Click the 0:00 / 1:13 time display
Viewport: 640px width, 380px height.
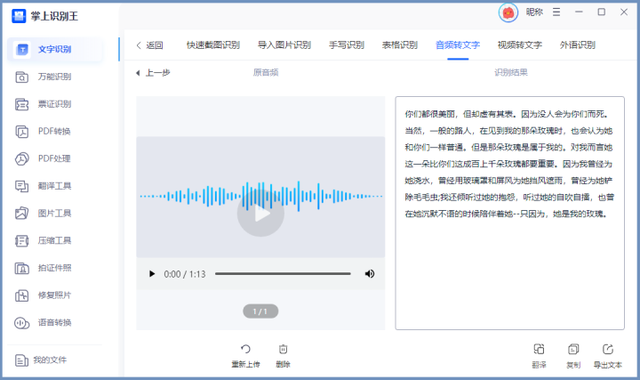click(184, 274)
